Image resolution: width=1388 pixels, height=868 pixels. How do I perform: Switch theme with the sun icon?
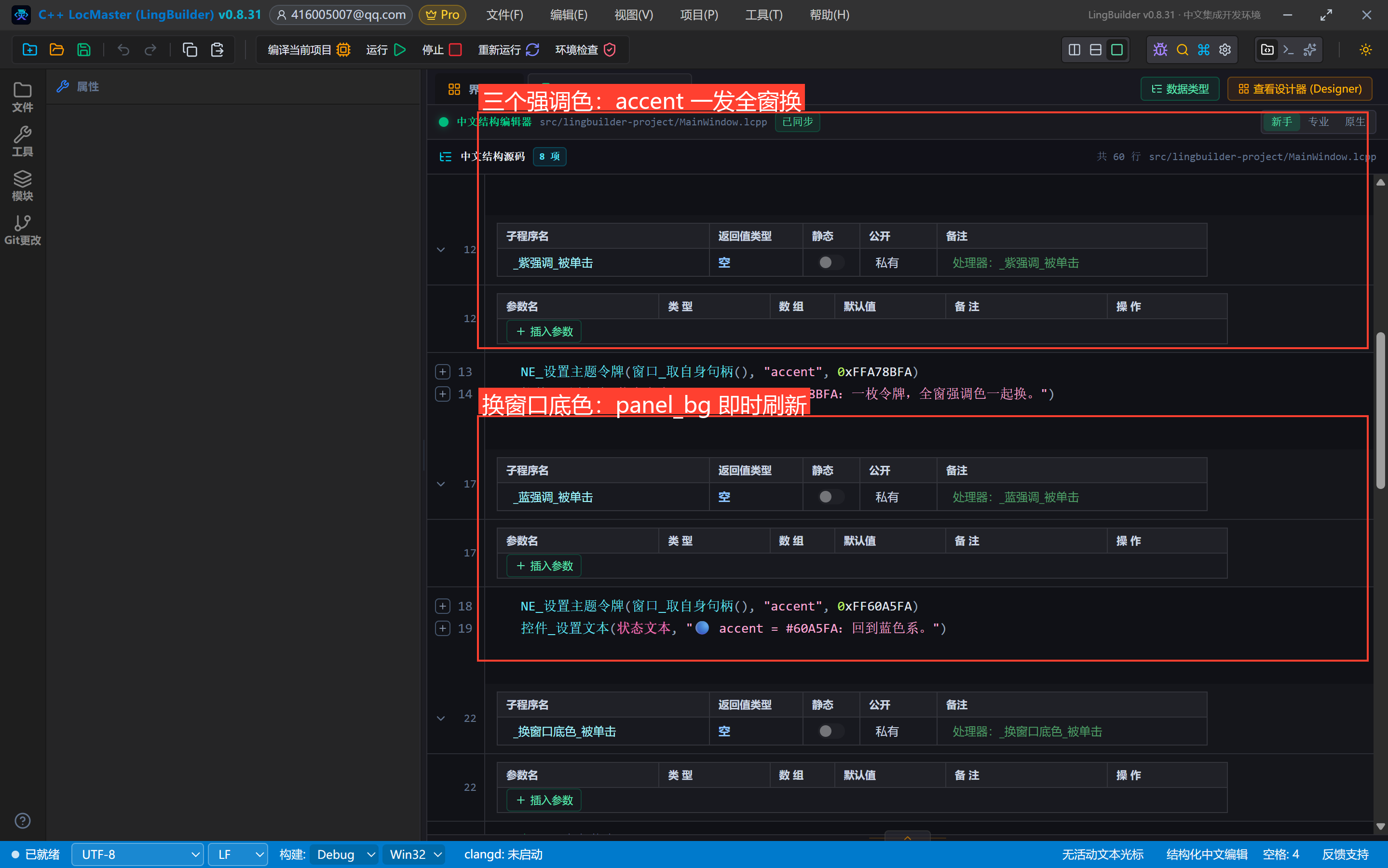[1366, 50]
